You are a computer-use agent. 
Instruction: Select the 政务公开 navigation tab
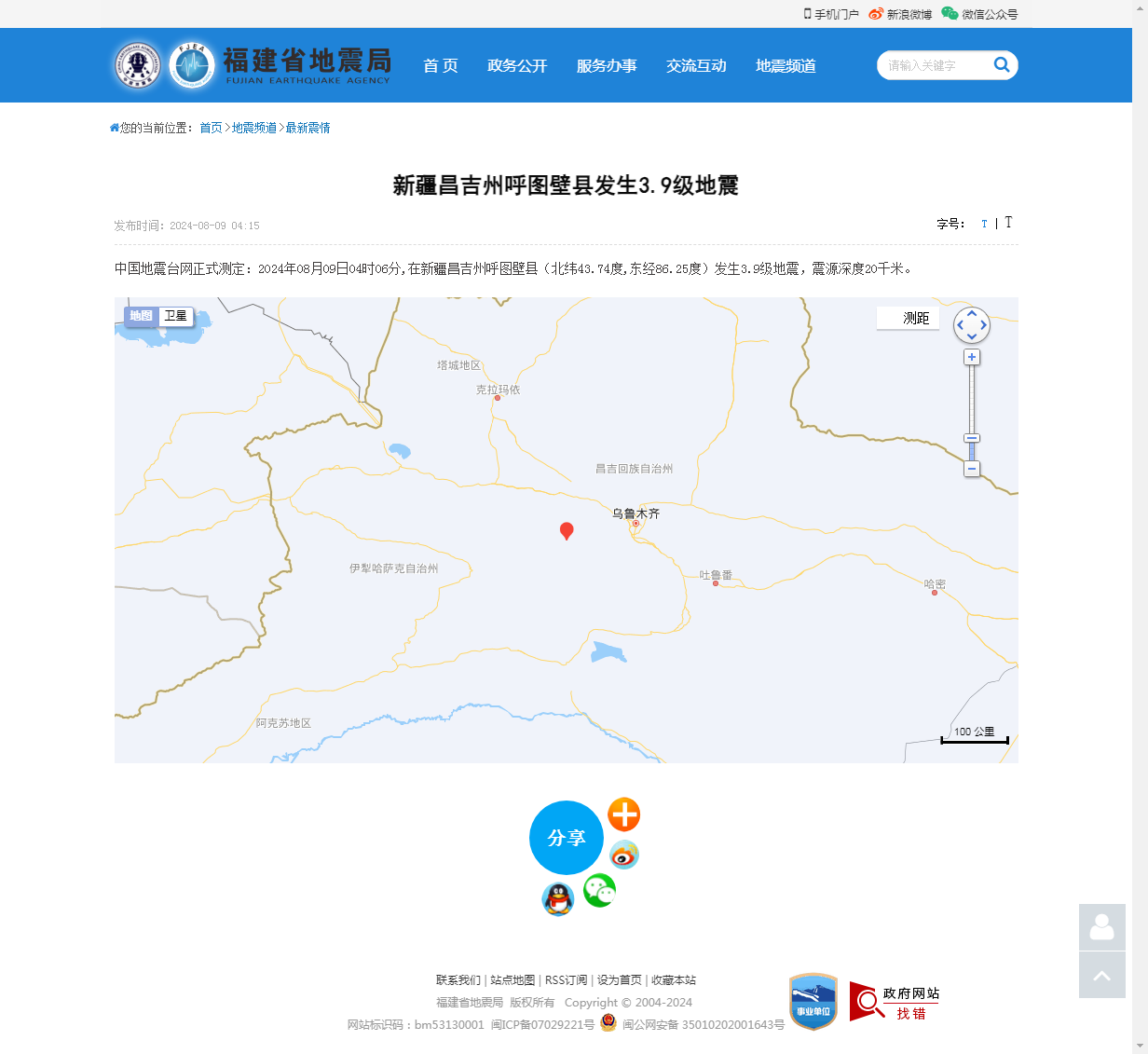518,66
